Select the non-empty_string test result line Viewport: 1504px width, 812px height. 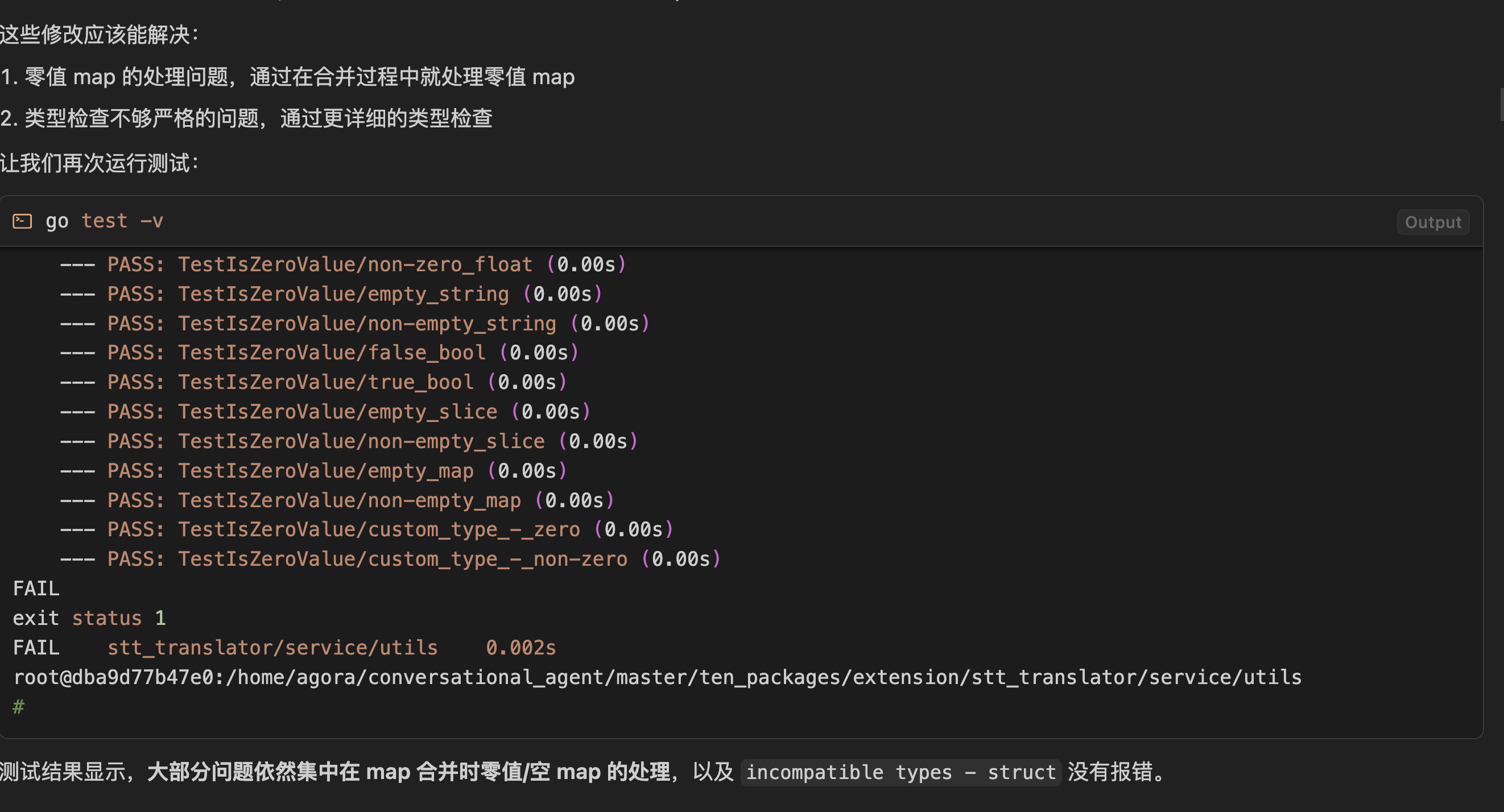tap(355, 324)
